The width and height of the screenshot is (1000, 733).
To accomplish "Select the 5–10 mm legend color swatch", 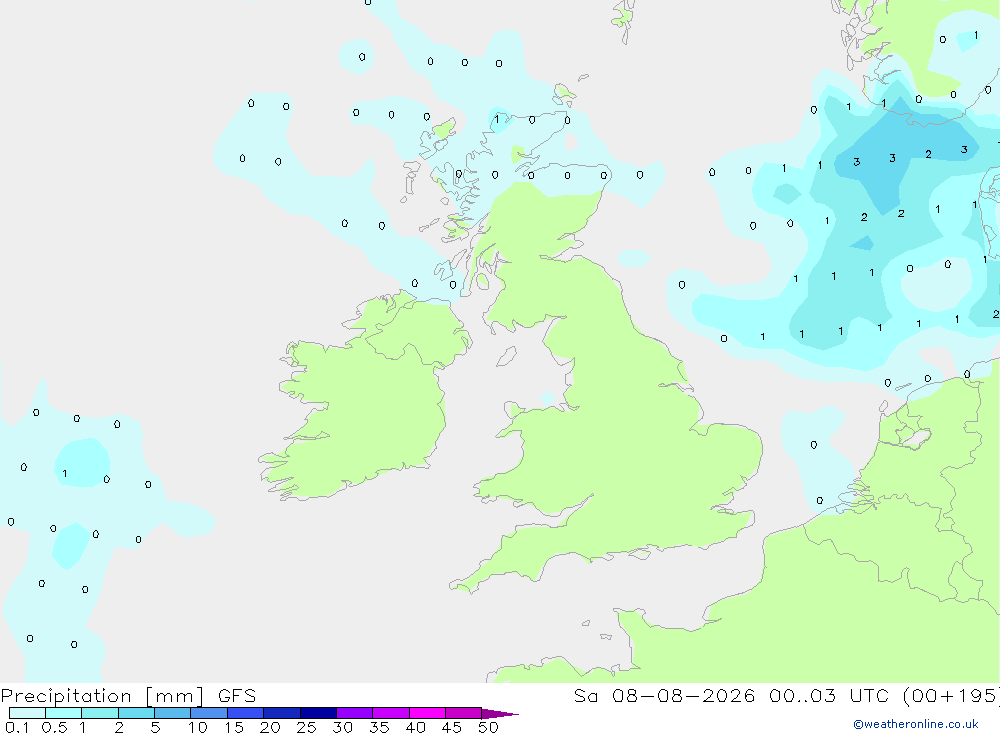I will point(173,713).
